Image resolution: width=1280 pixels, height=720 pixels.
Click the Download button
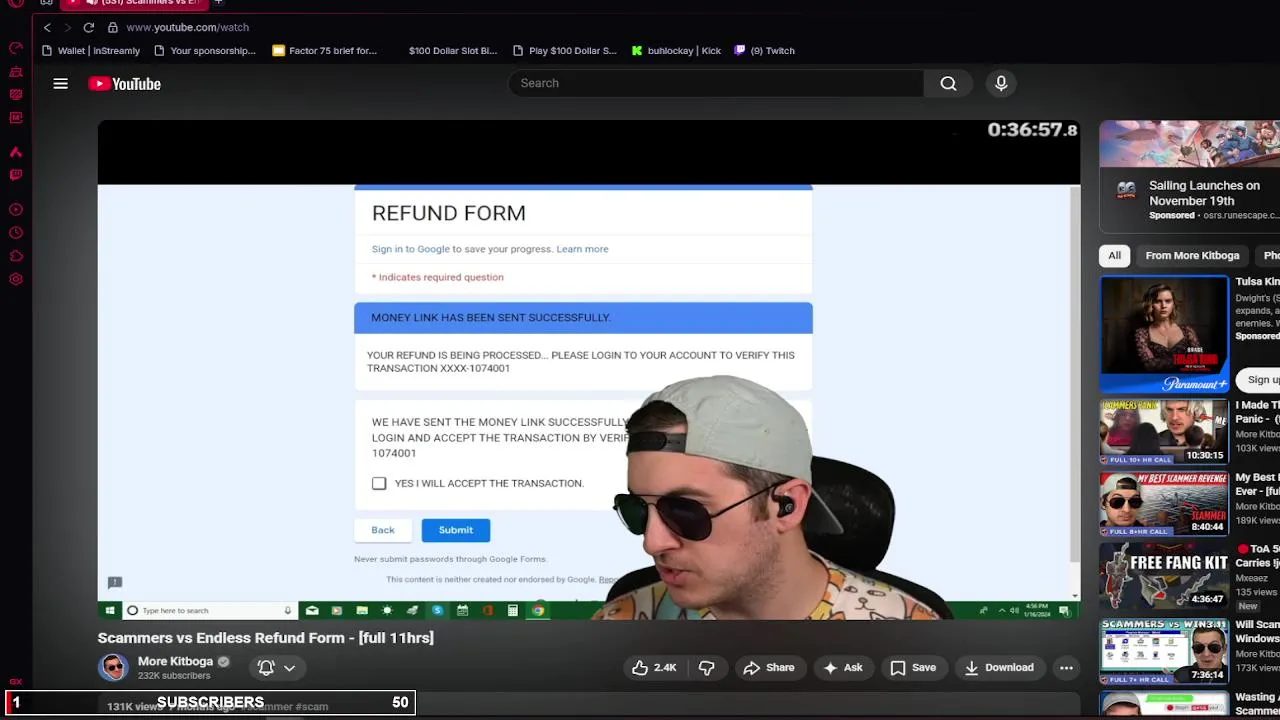[x=998, y=668]
